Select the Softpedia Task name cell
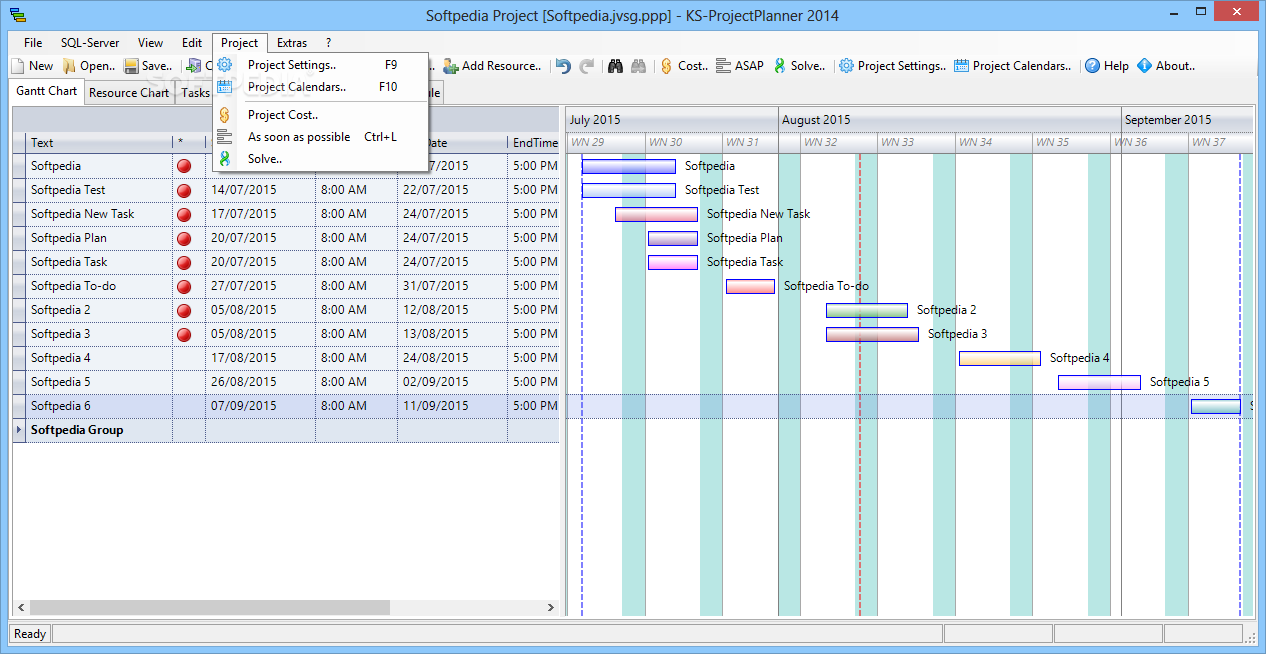 100,262
